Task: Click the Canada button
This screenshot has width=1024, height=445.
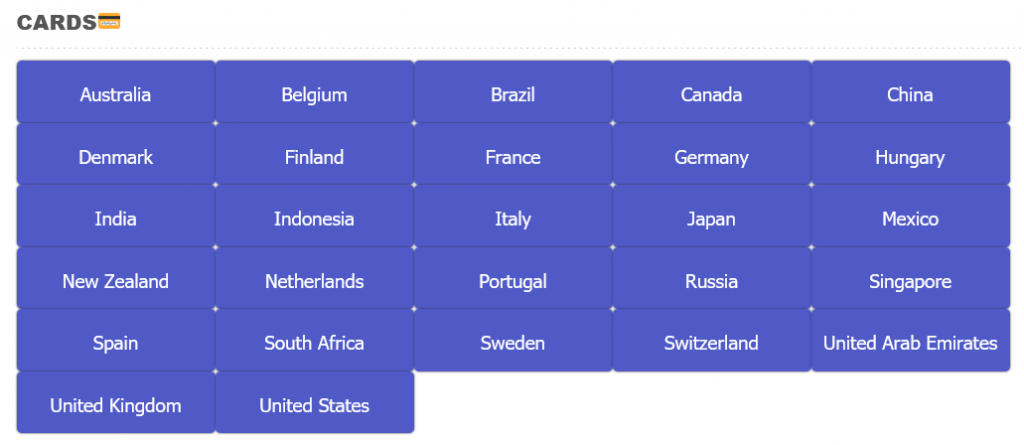Action: (x=711, y=95)
